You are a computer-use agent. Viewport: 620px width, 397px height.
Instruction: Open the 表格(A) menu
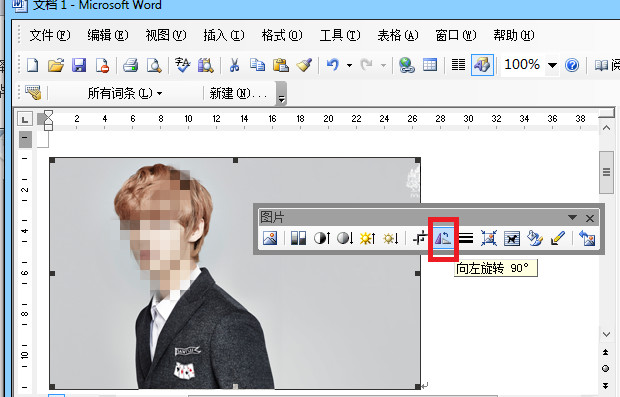click(398, 35)
